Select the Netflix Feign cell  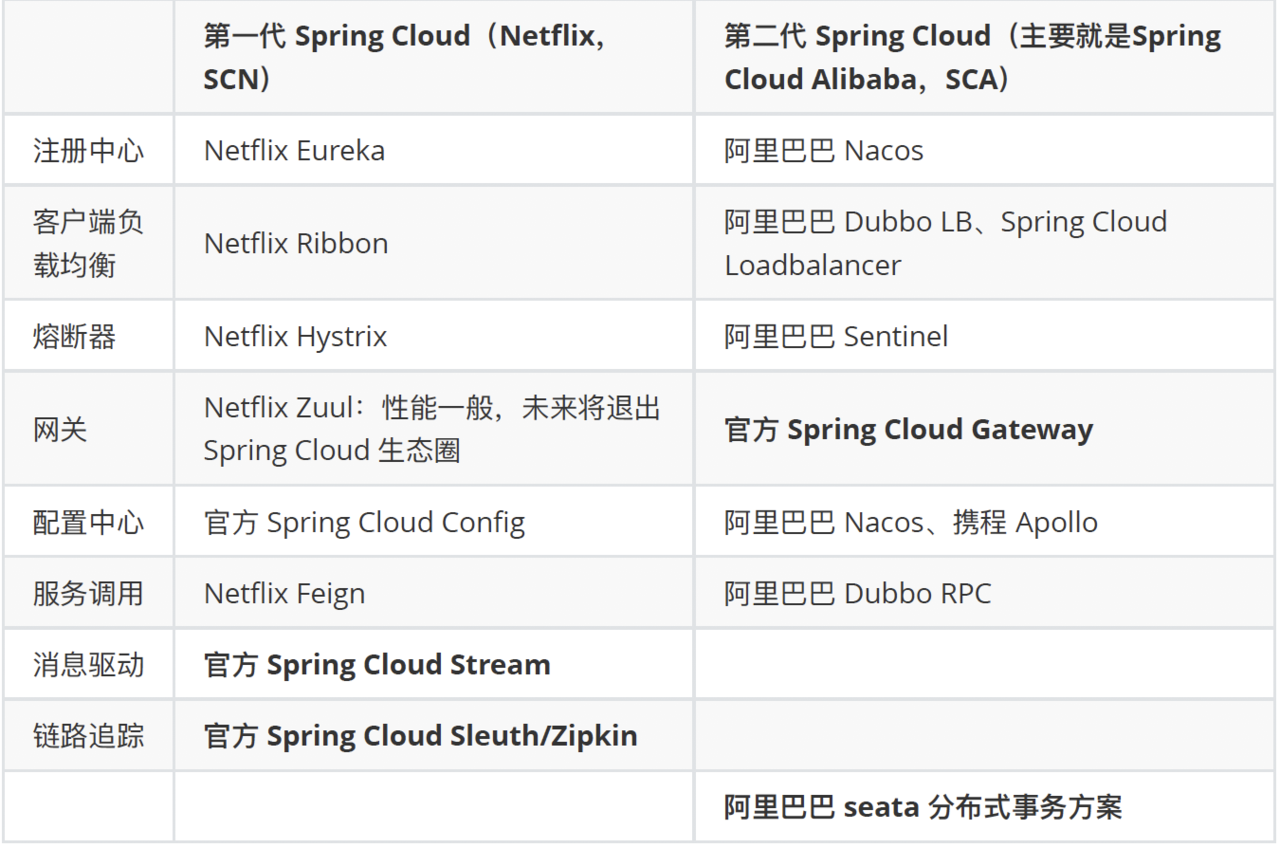point(284,594)
